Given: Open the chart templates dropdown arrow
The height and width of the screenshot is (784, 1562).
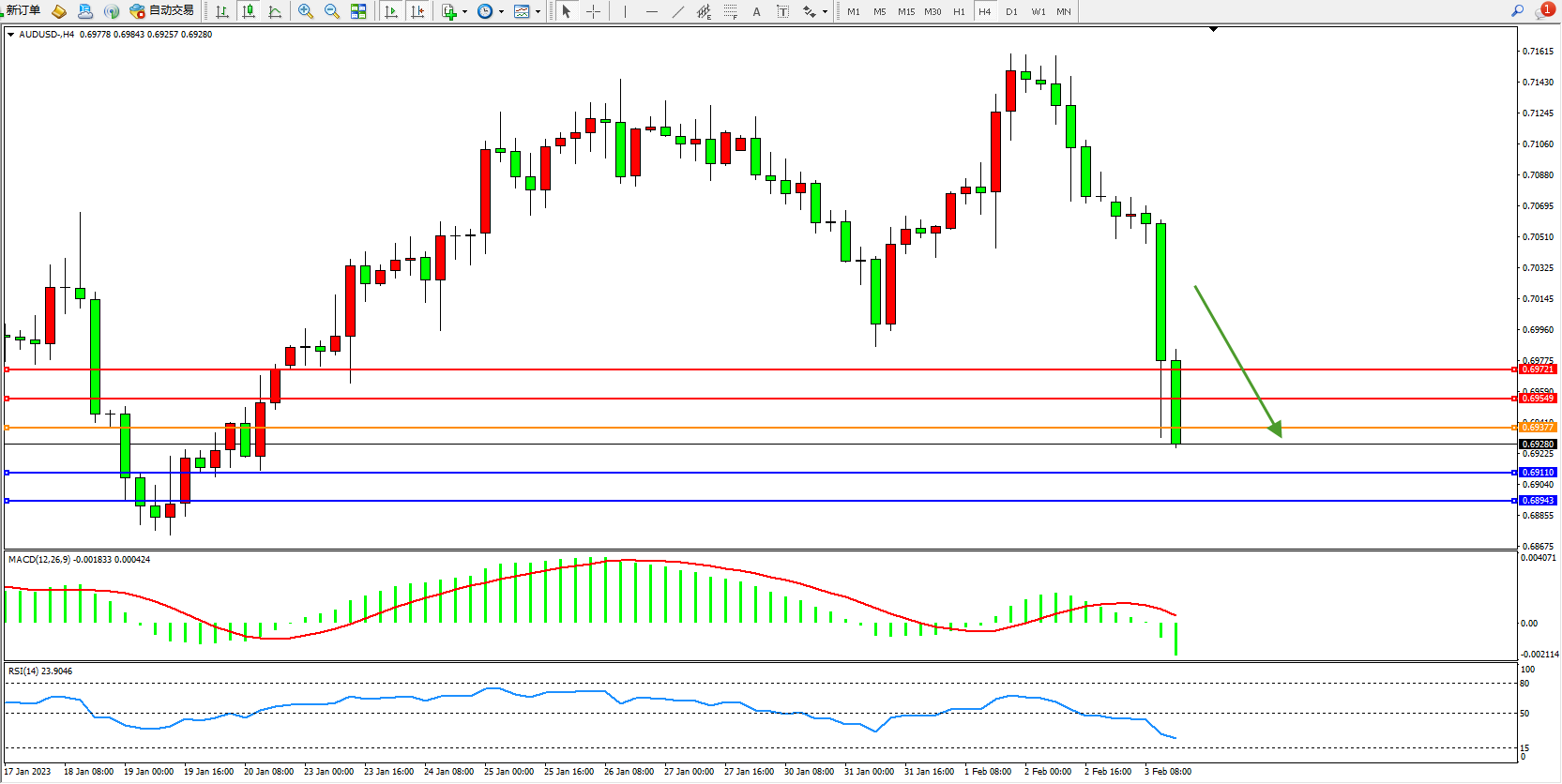Looking at the screenshot, I should (538, 12).
